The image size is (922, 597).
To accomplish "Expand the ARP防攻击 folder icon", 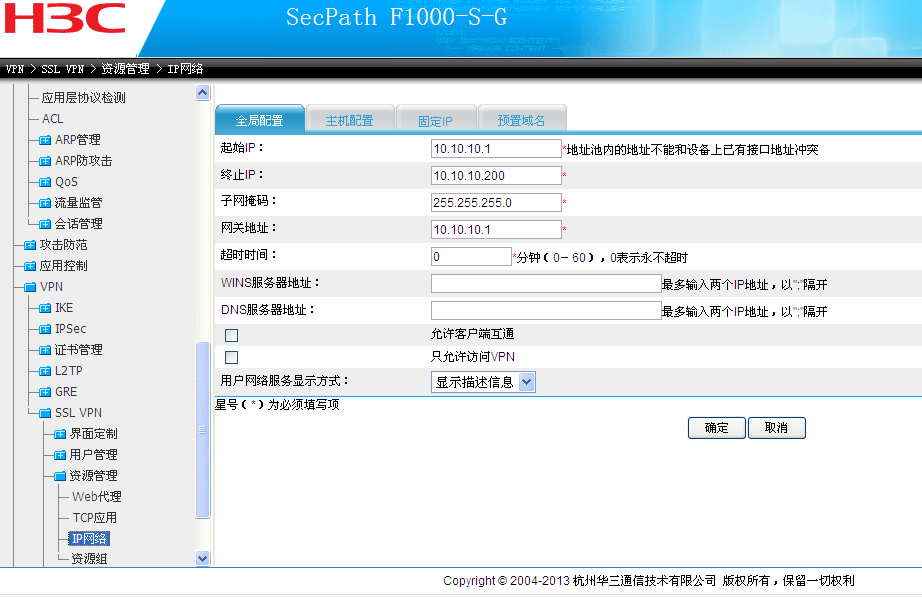I will tap(45, 161).
